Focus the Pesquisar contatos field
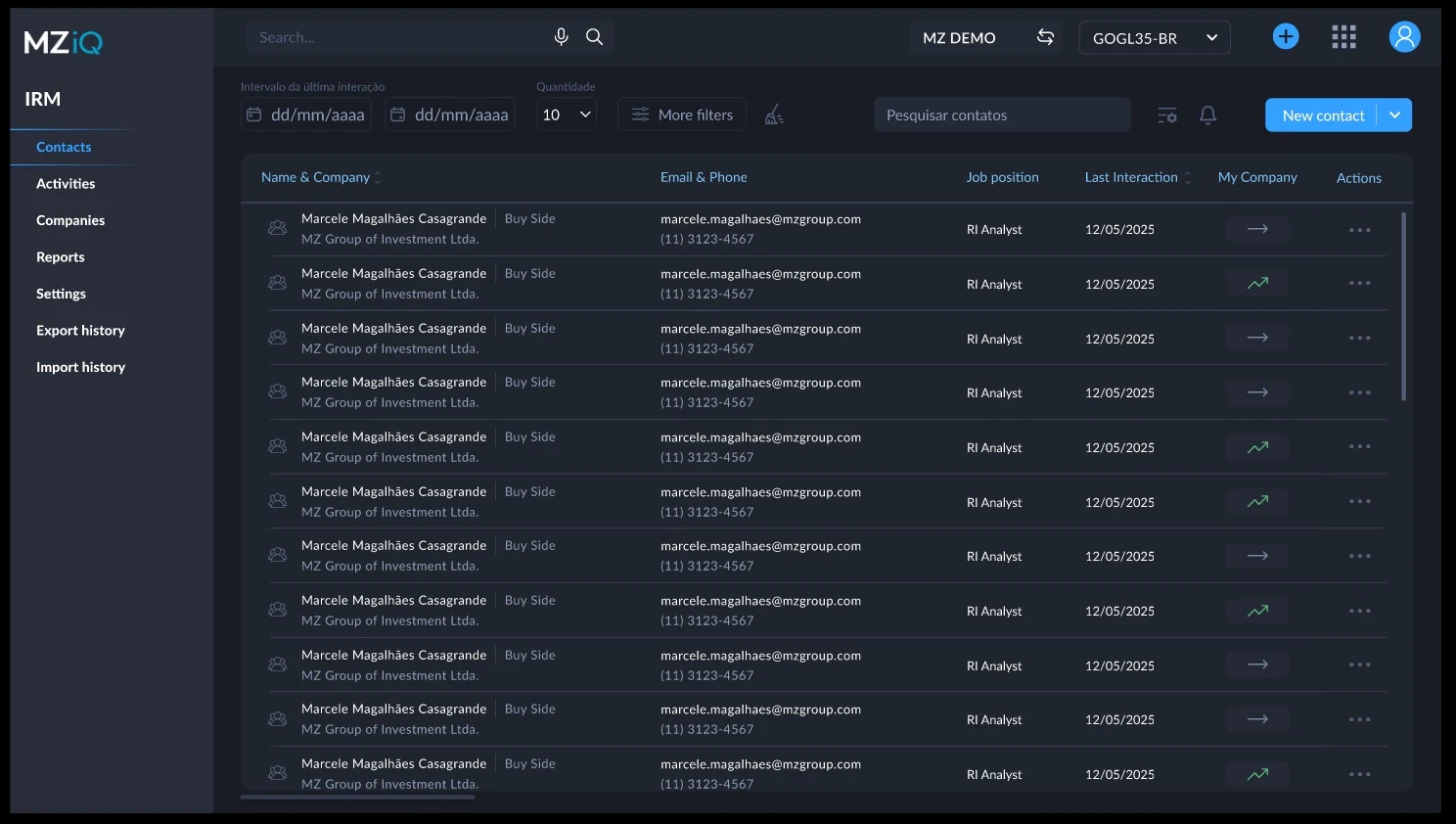The width and height of the screenshot is (1456, 824). (x=1002, y=114)
